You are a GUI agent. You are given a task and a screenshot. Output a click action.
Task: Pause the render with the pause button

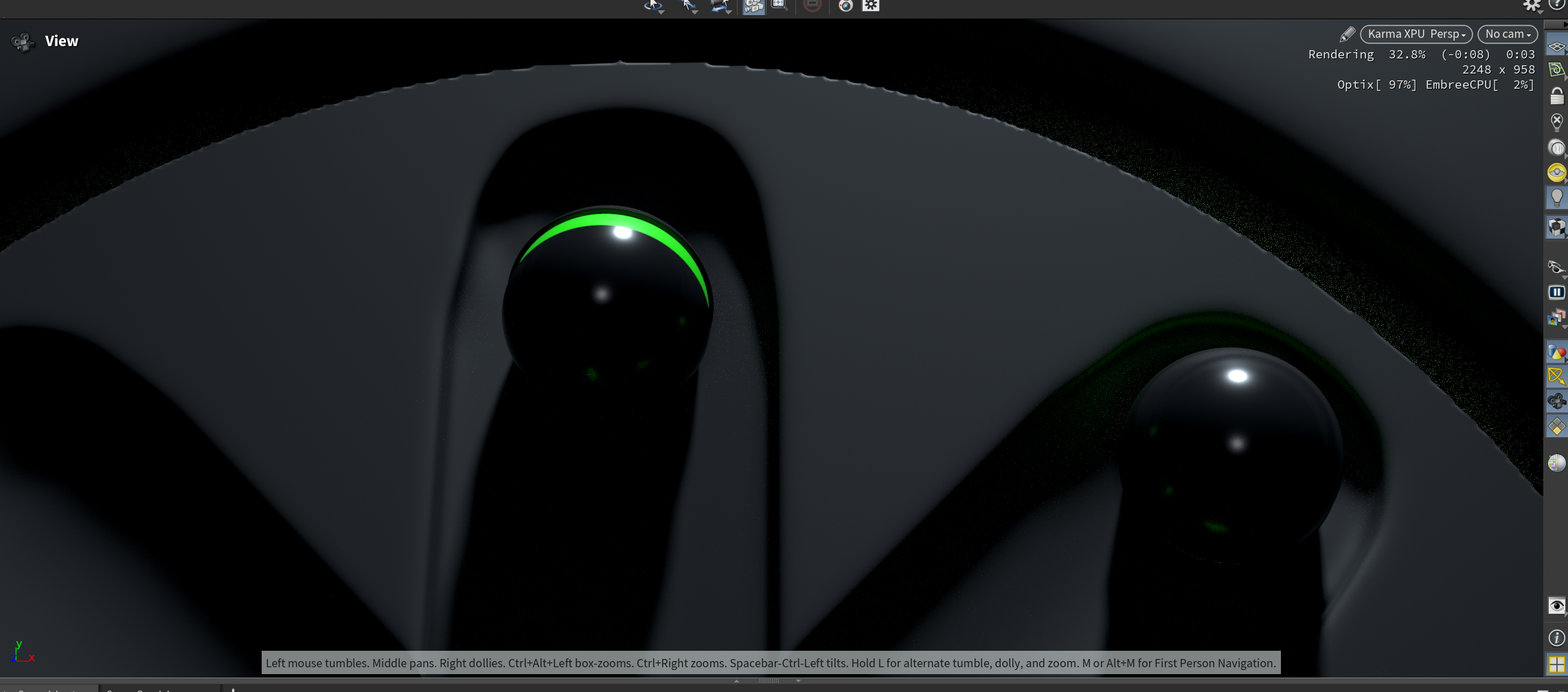pyautogui.click(x=1556, y=293)
